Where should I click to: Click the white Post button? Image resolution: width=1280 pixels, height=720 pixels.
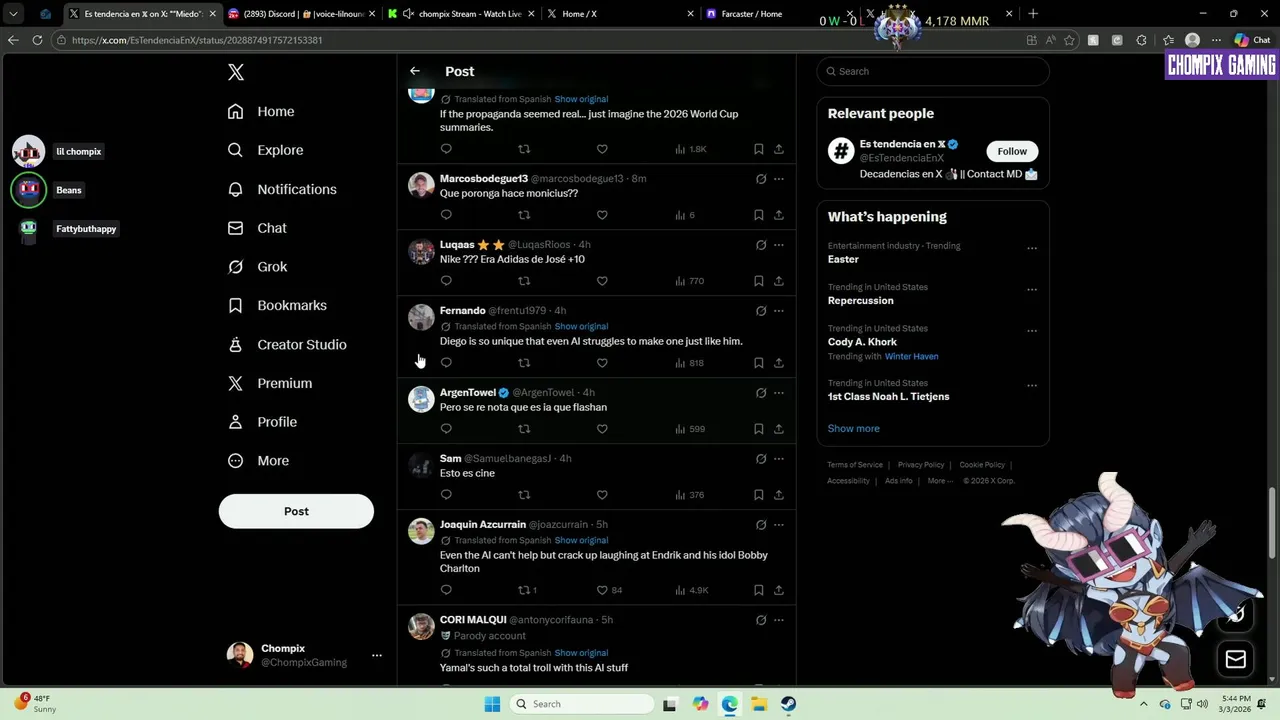click(x=296, y=511)
